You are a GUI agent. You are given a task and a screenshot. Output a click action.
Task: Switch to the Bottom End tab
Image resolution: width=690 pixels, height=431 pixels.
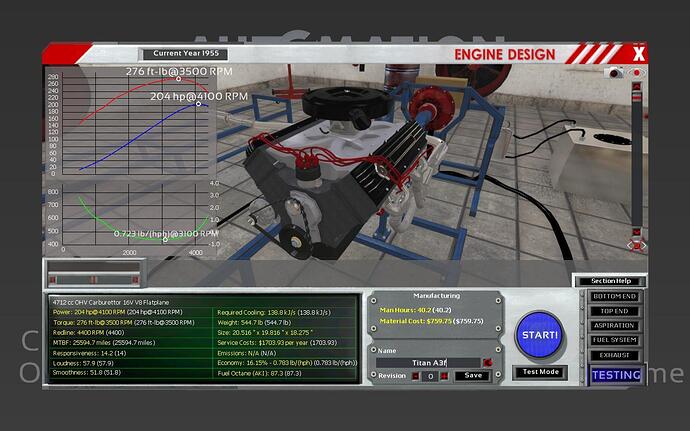click(616, 297)
